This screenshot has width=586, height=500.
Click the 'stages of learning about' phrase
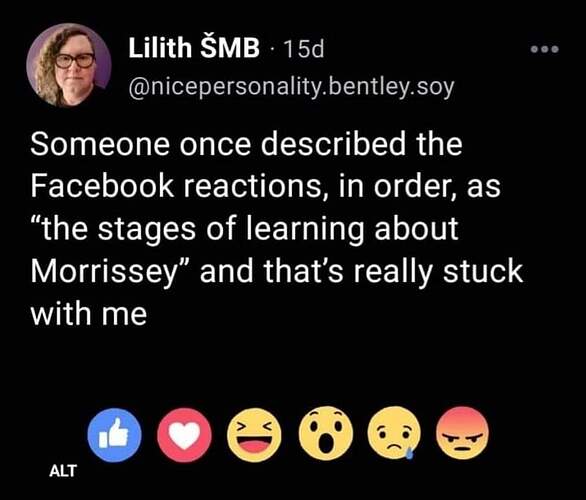point(278,229)
